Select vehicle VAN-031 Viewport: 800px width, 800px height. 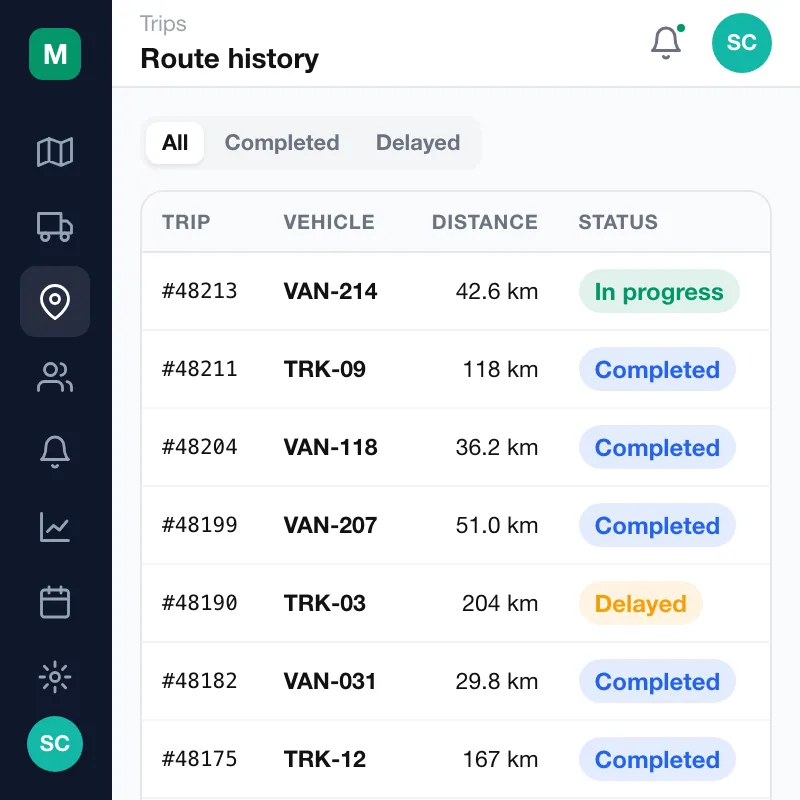tap(330, 682)
